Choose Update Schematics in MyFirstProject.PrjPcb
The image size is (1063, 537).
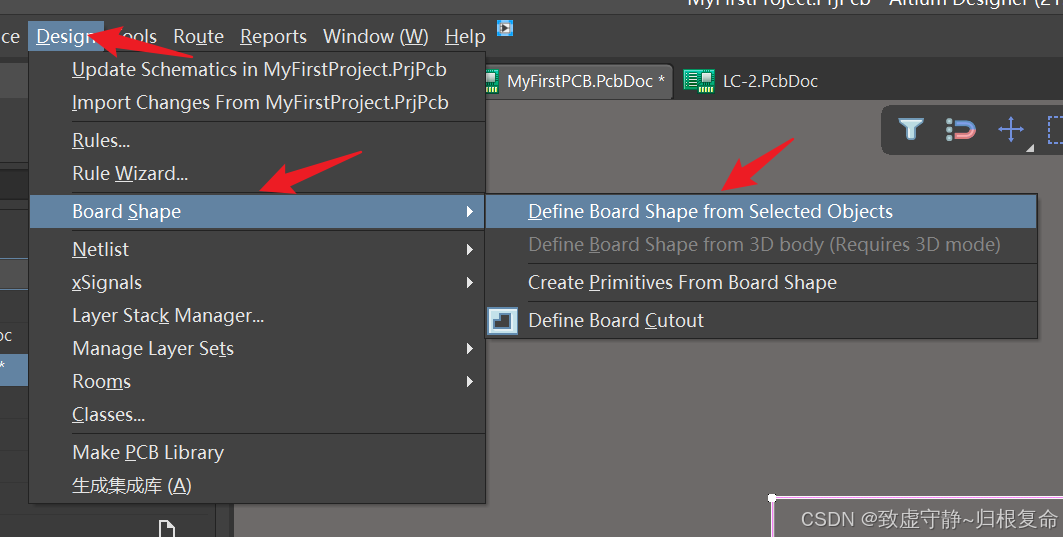pyautogui.click(x=258, y=70)
